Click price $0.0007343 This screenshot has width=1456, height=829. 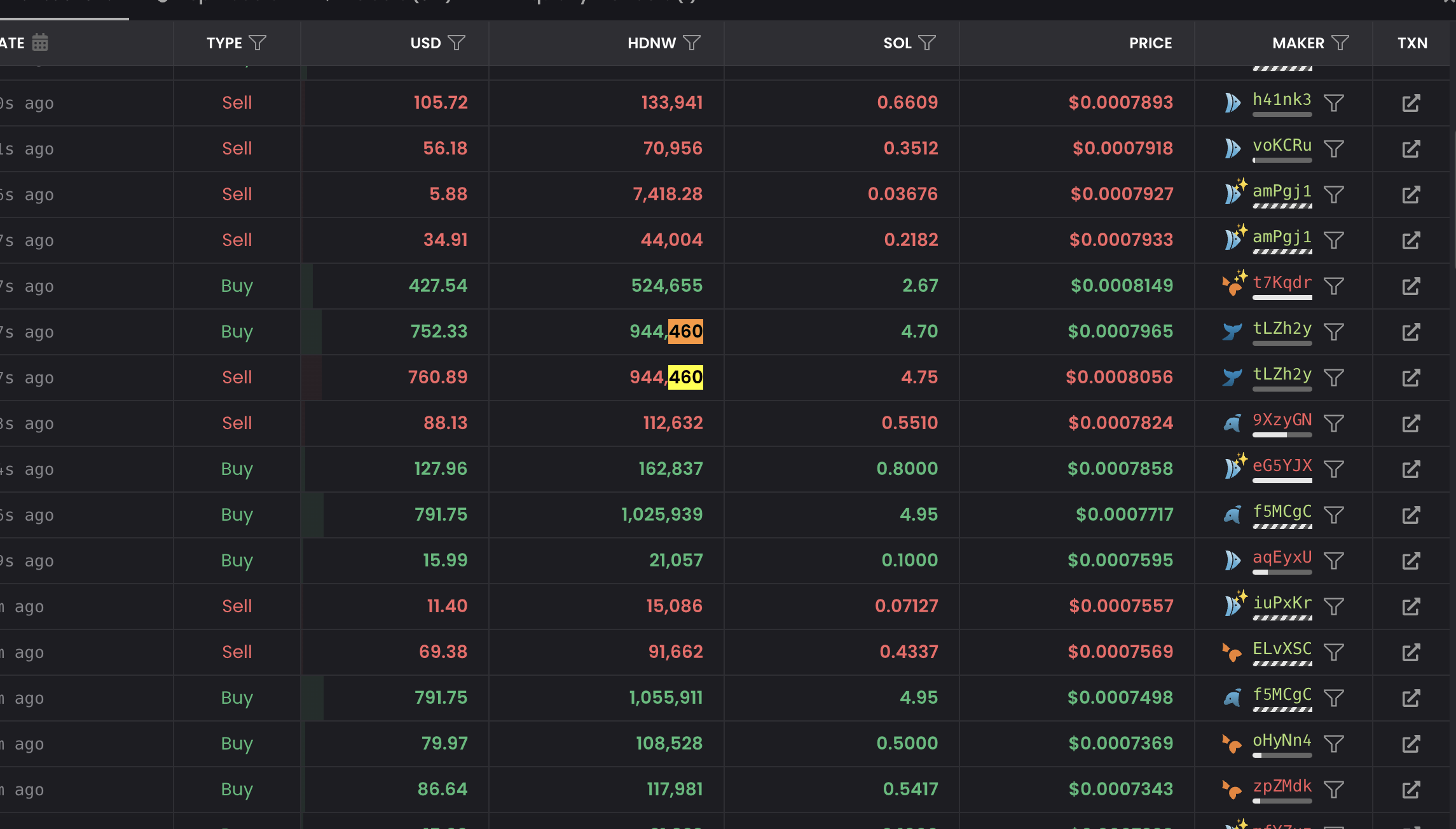[x=1121, y=789]
